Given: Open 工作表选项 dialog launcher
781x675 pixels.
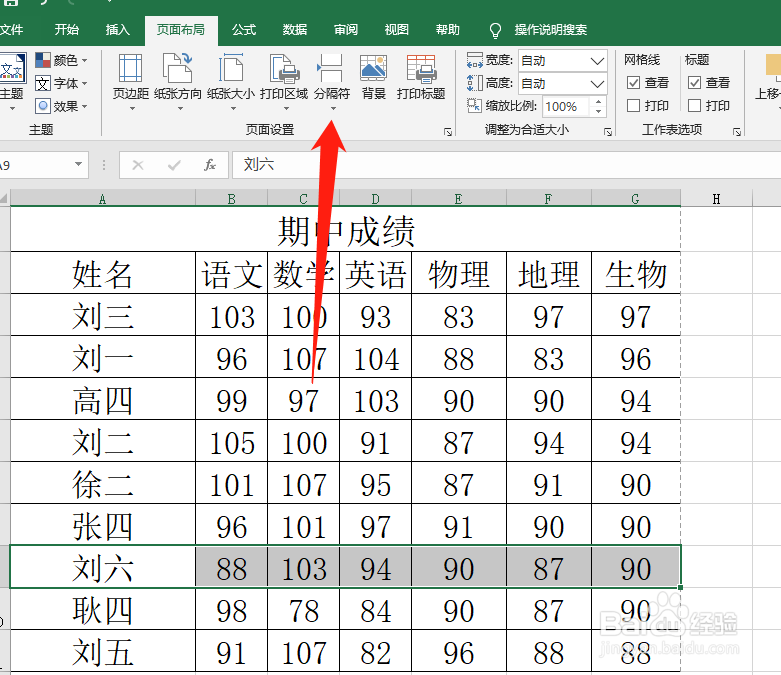Looking at the screenshot, I should [x=737, y=132].
